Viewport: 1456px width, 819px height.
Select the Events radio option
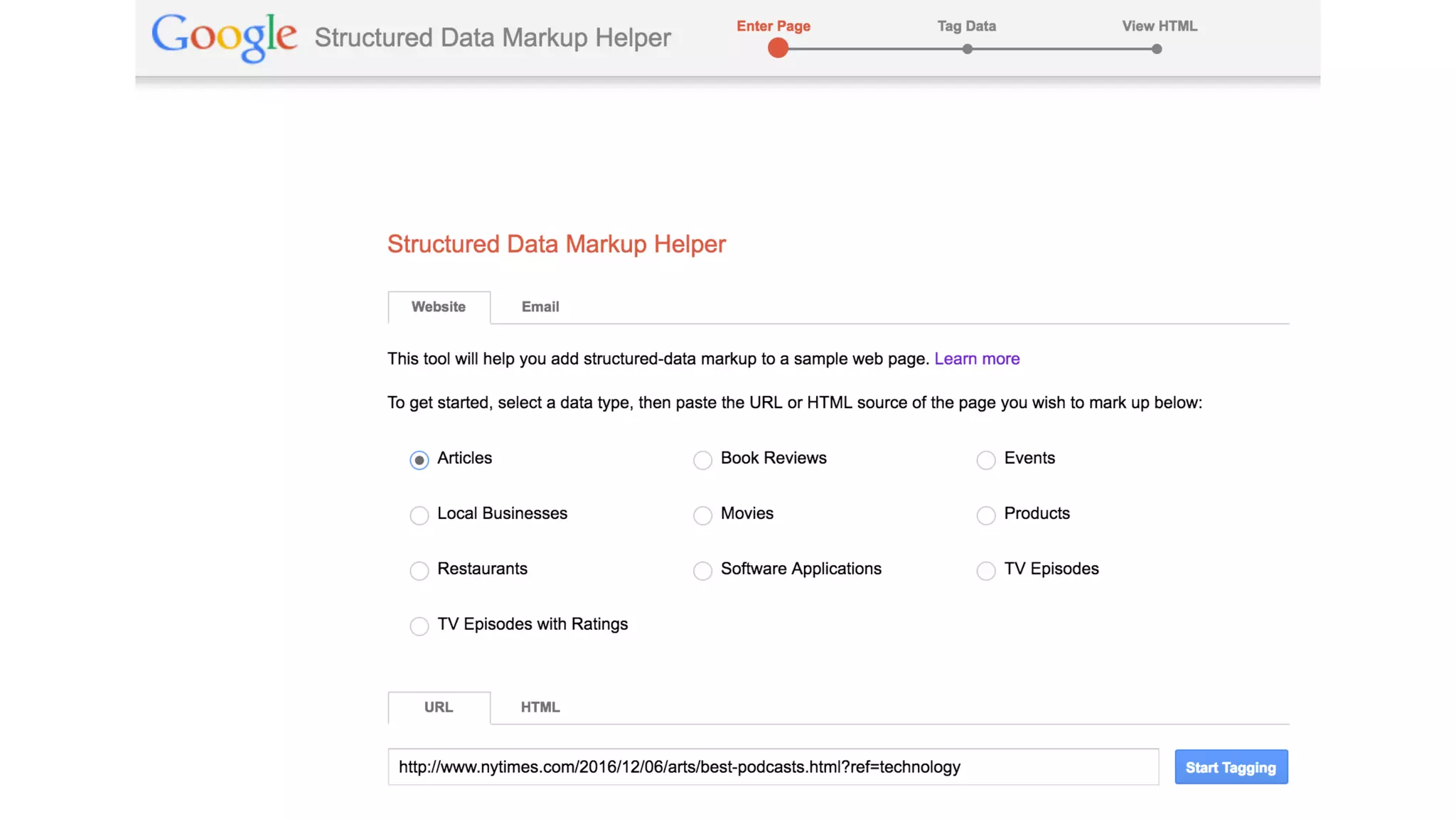[x=985, y=460]
